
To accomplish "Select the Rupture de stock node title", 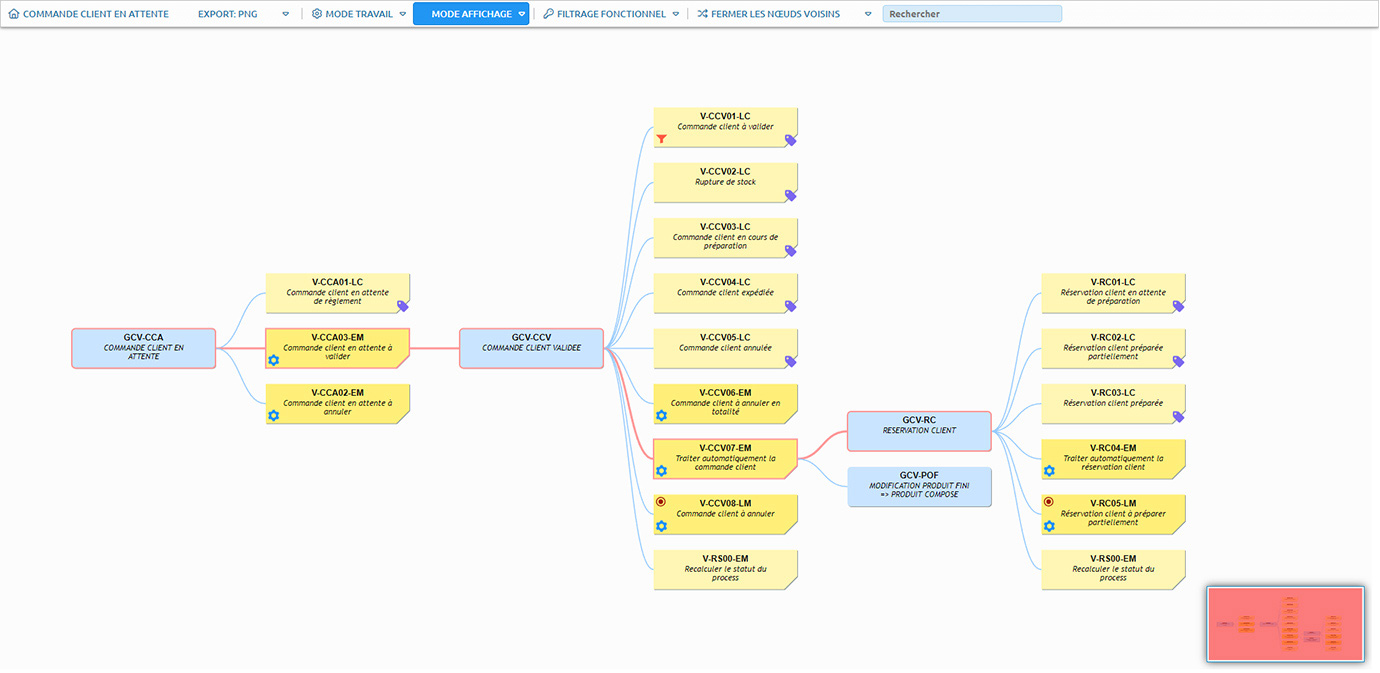I will [725, 182].
